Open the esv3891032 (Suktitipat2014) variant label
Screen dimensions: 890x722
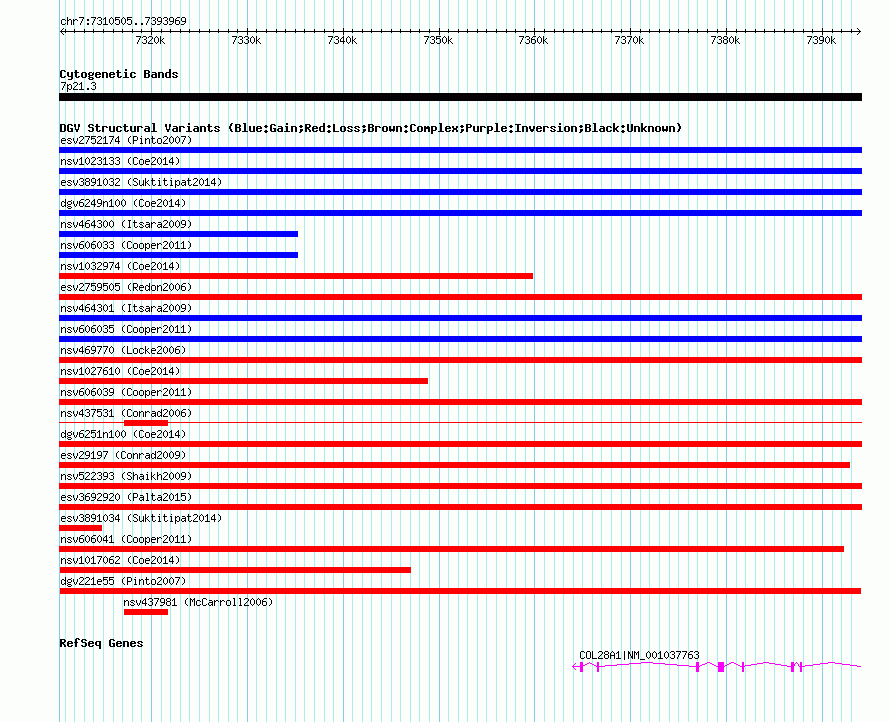click(x=141, y=182)
